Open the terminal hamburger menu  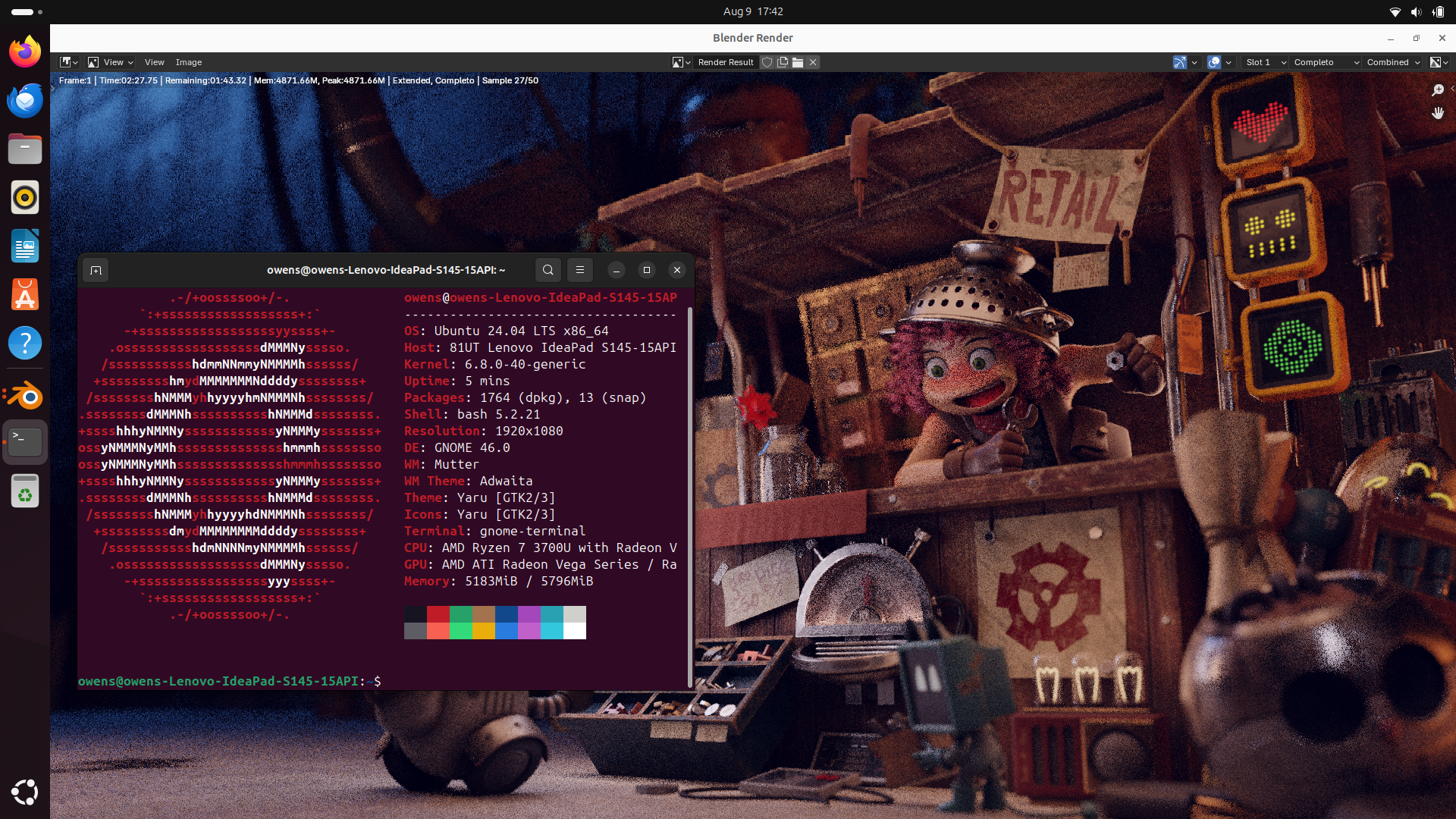coord(580,270)
